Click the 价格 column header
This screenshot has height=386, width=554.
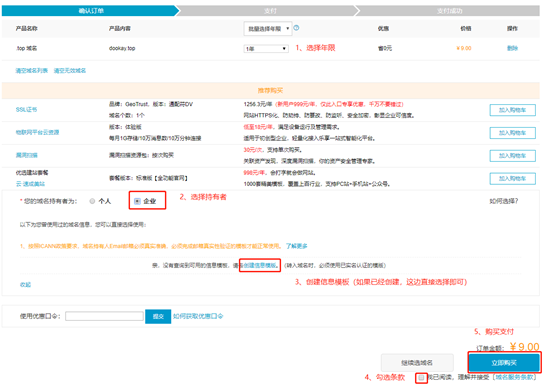[x=466, y=28]
